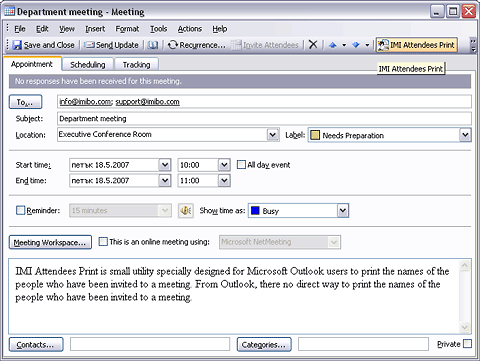Click the blue Busy color swatch

coord(255,211)
